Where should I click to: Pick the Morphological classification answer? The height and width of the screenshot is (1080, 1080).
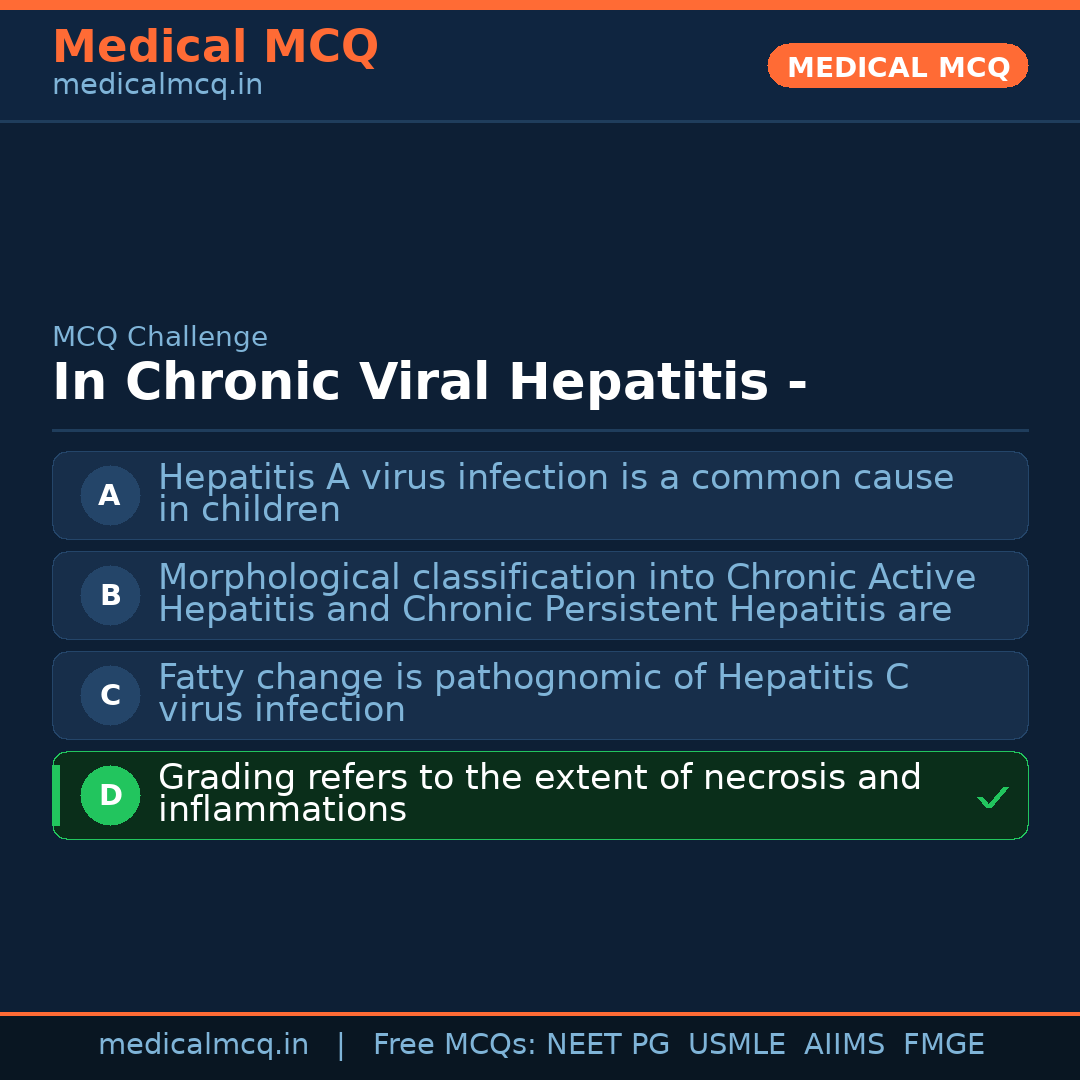coord(566,594)
